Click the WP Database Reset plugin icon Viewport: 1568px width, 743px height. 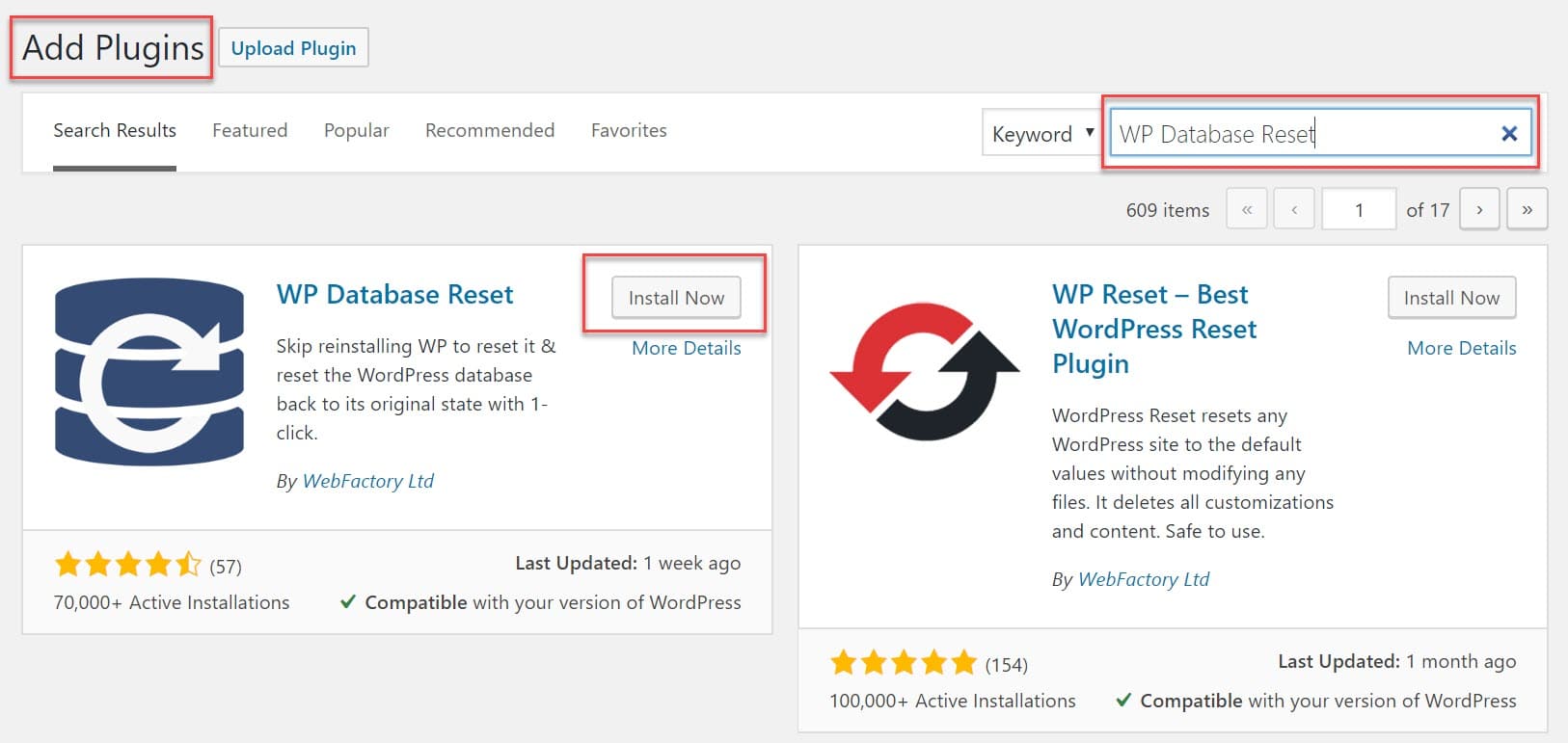pyautogui.click(x=149, y=372)
